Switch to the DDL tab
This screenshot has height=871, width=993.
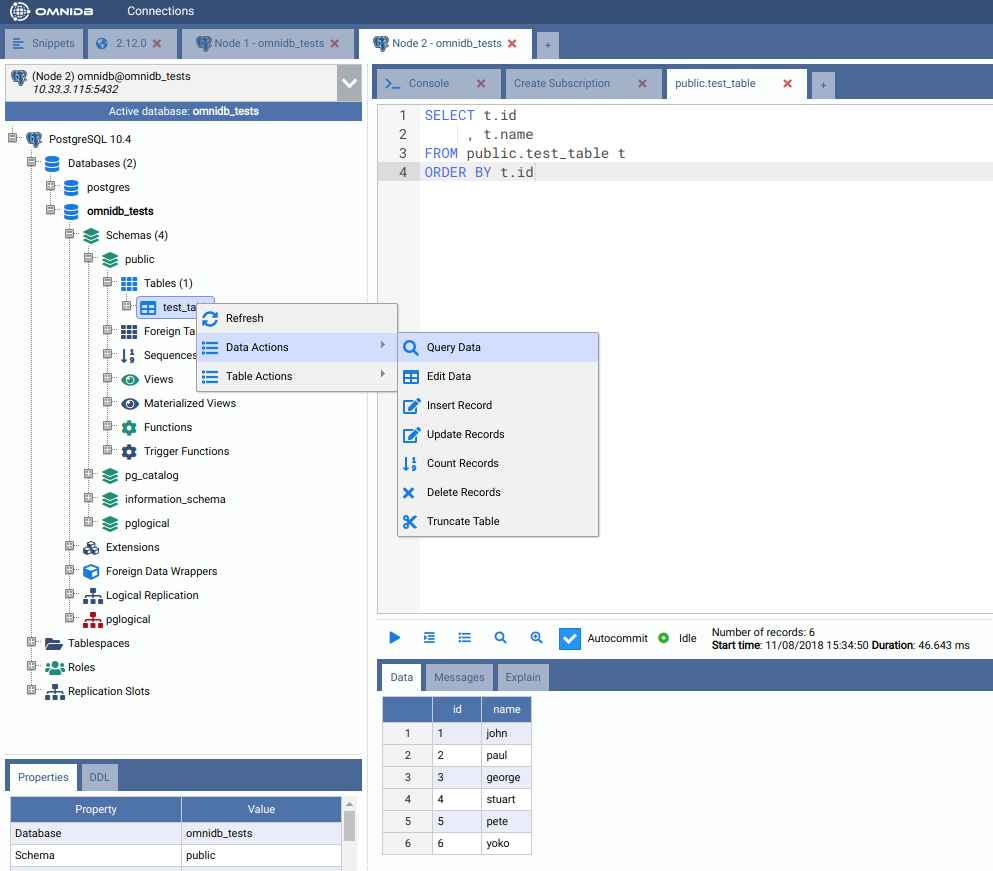pyautogui.click(x=100, y=777)
